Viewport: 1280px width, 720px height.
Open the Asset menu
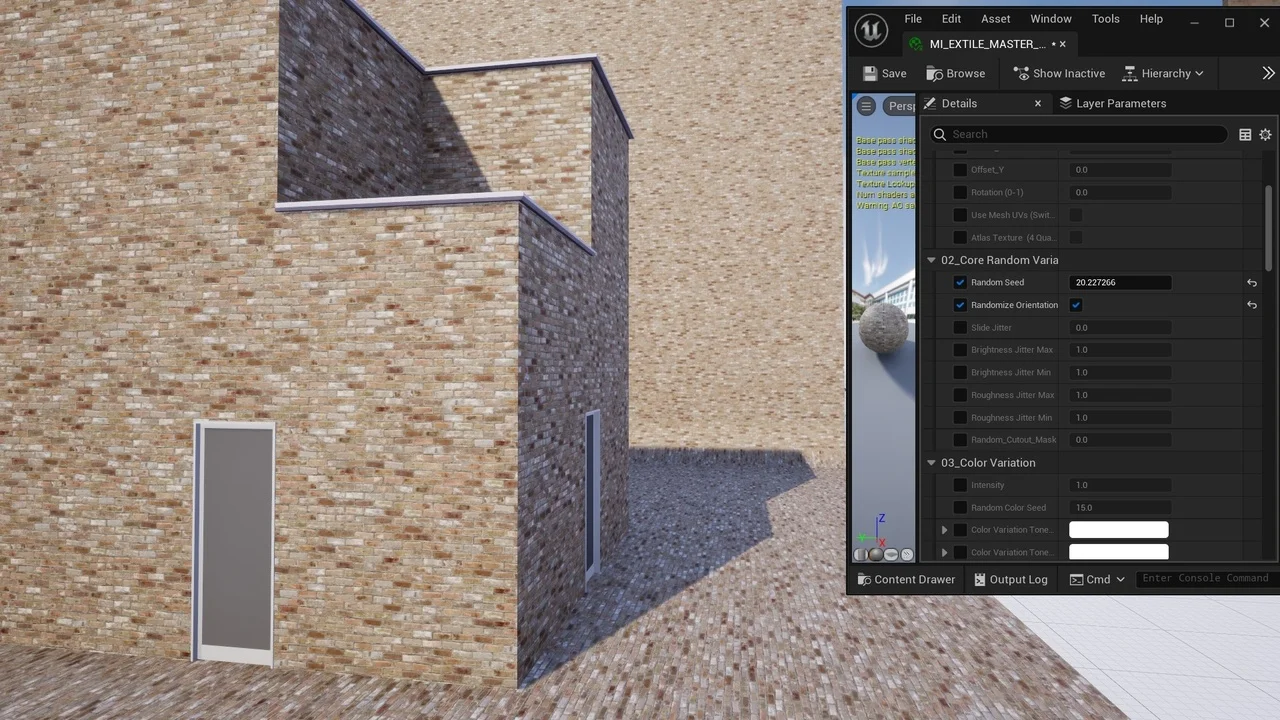click(x=995, y=19)
